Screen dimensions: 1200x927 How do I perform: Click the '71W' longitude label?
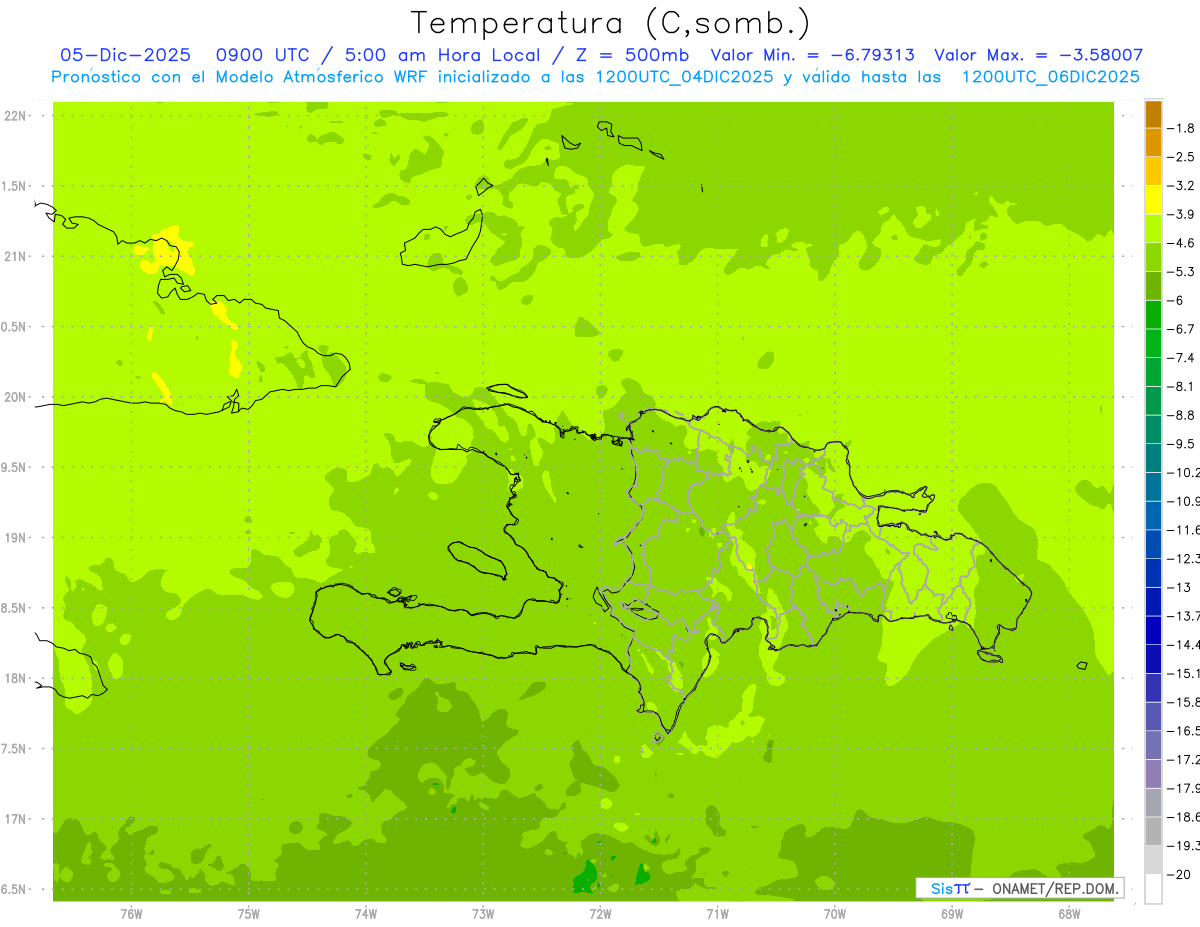coord(717,915)
